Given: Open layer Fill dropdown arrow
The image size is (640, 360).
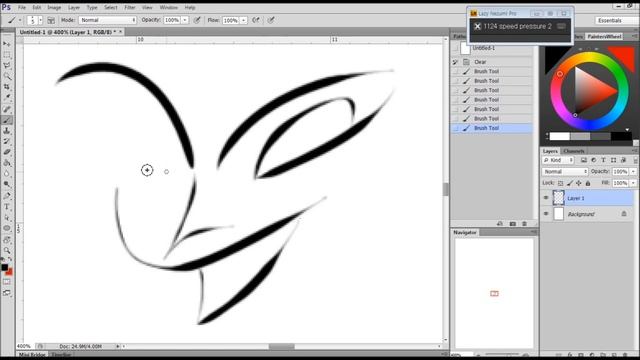Looking at the screenshot, I should coord(633,183).
